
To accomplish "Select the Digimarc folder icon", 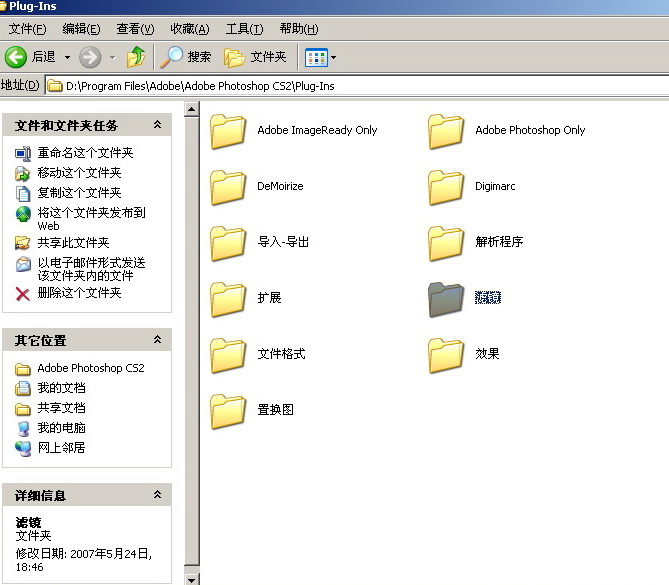I will point(446,187).
